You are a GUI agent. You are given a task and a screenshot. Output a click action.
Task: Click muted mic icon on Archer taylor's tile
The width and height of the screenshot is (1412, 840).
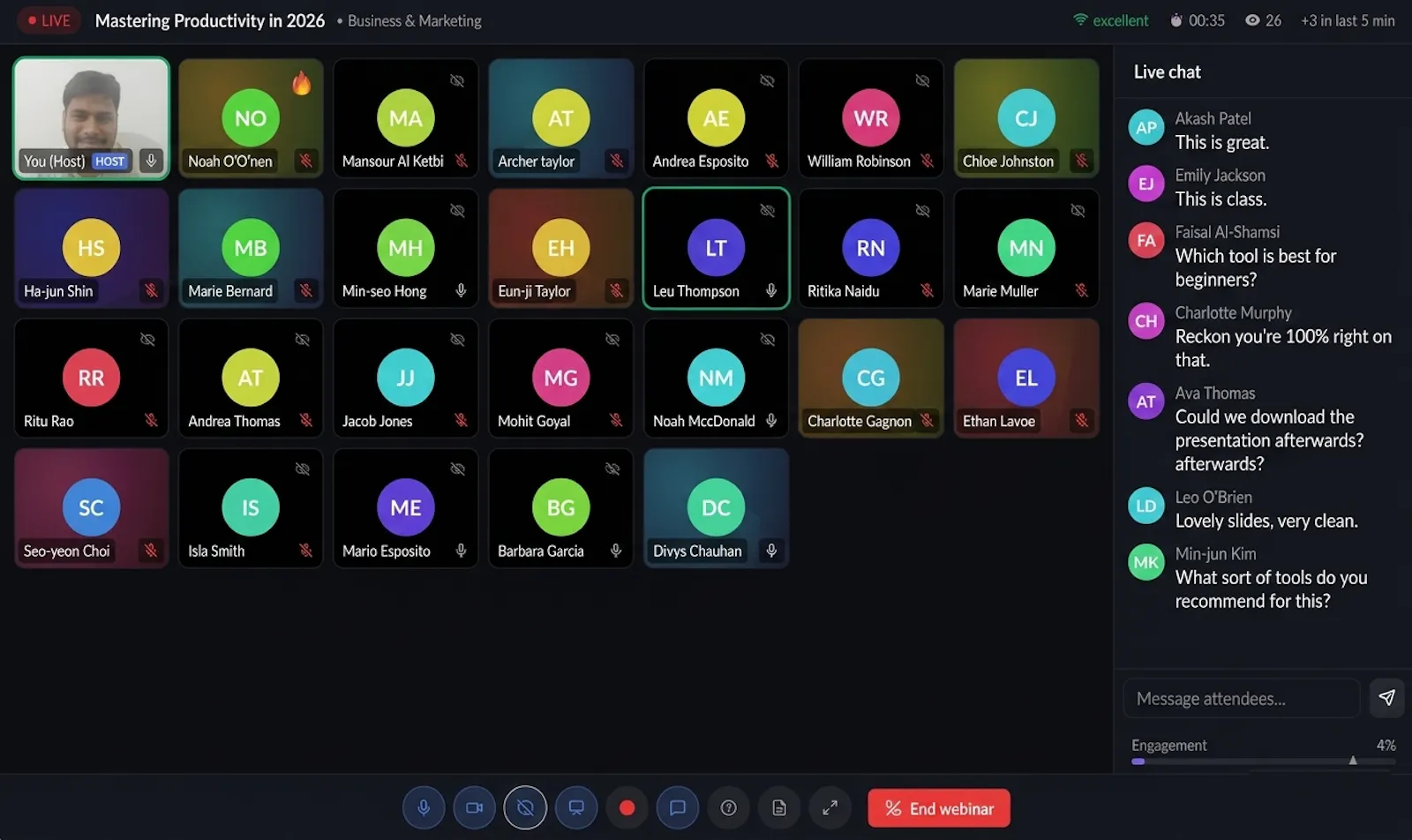616,161
